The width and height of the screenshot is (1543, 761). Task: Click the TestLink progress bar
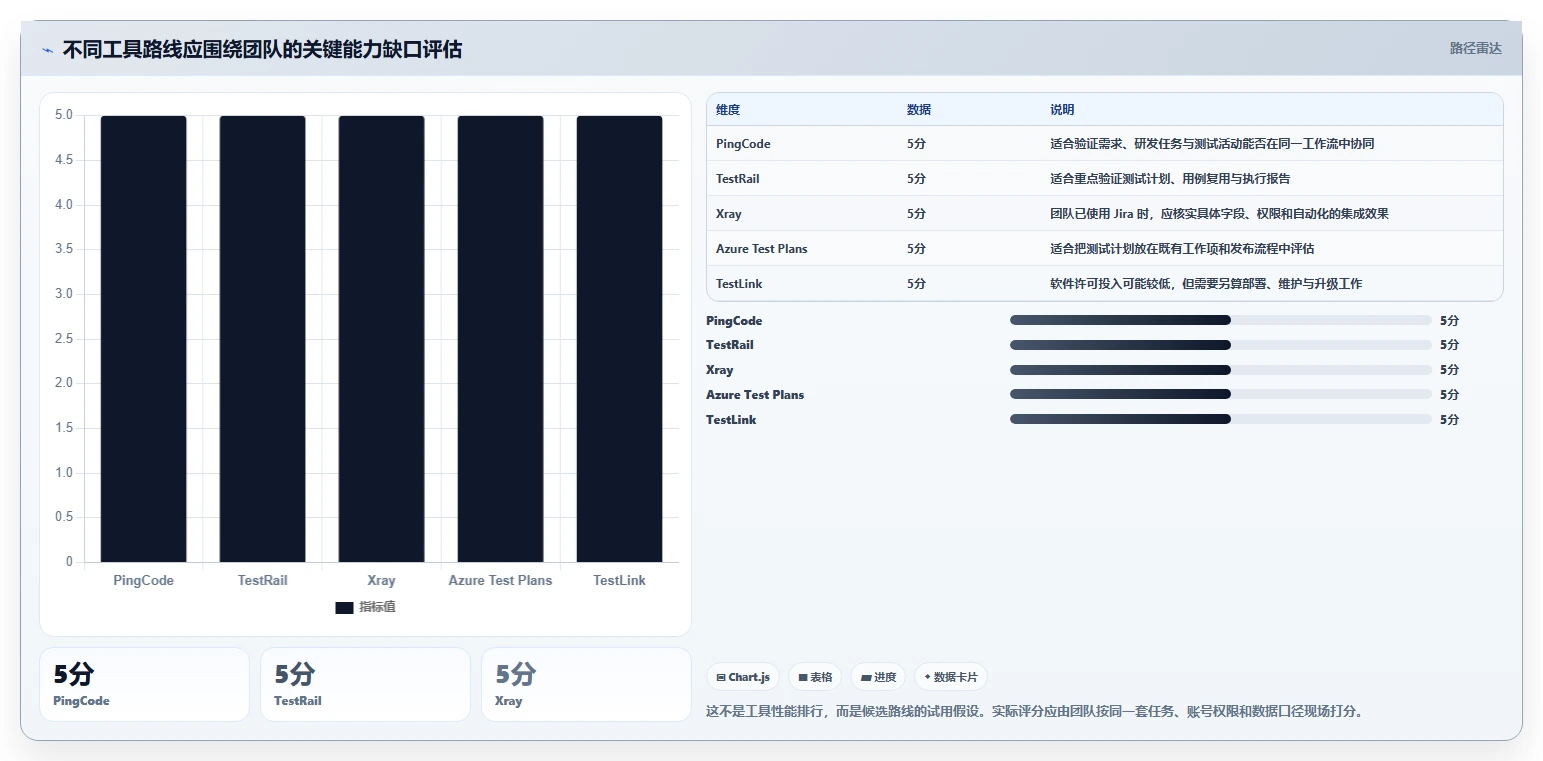(1221, 419)
